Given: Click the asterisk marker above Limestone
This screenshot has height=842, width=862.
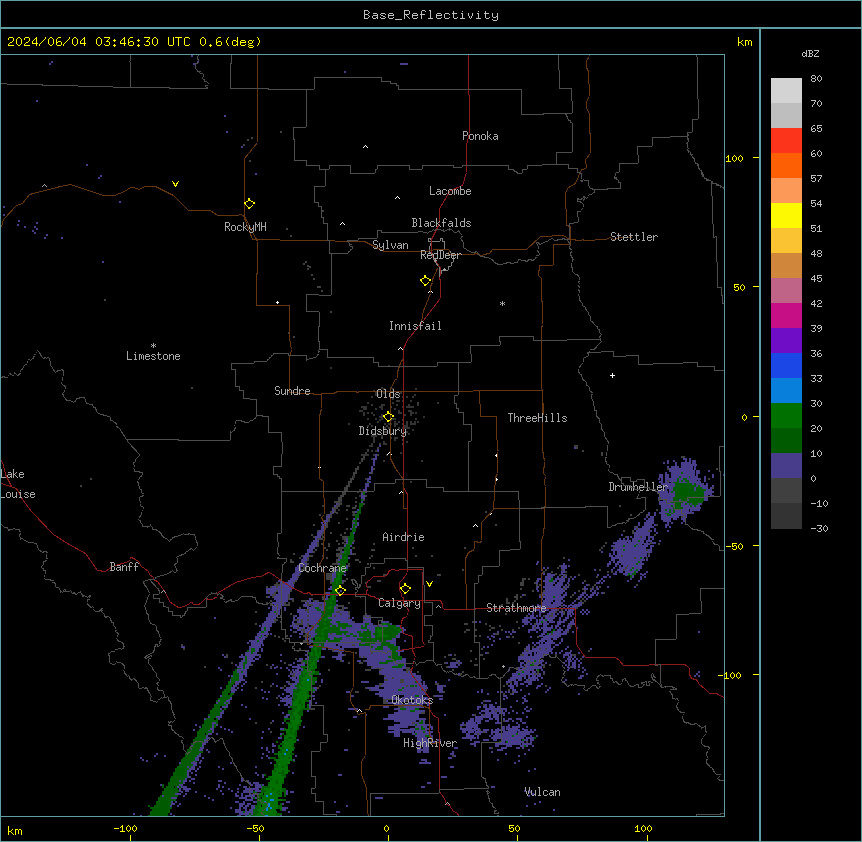Looking at the screenshot, I should coord(153,346).
